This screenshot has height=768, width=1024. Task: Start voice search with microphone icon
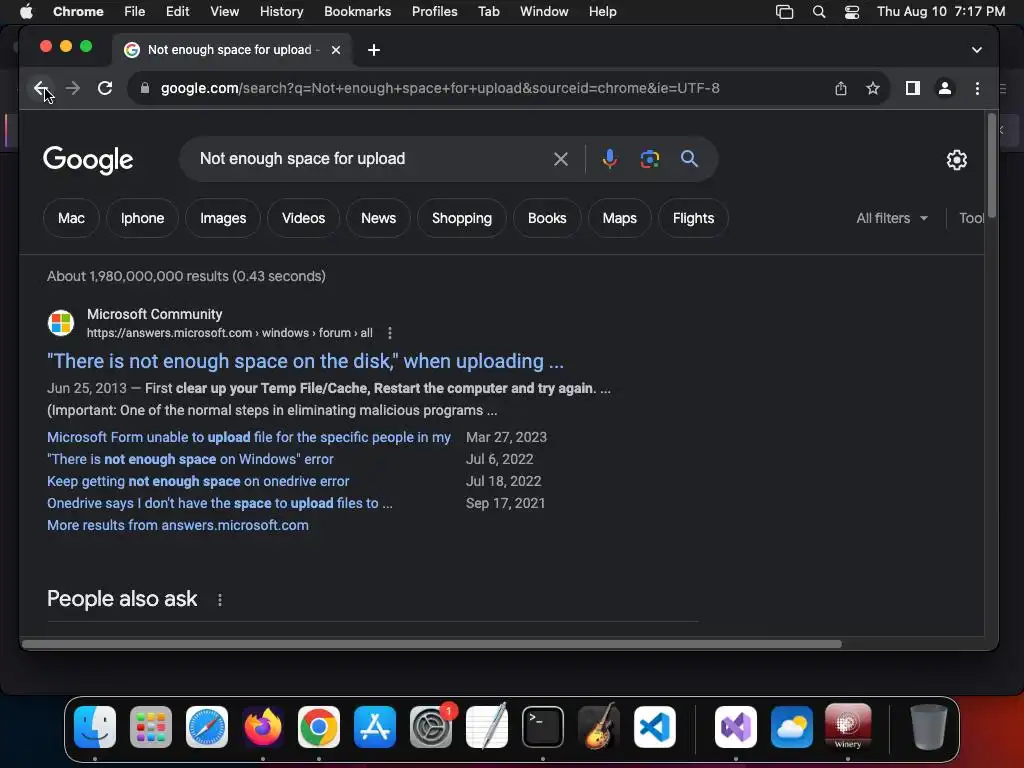click(609, 159)
